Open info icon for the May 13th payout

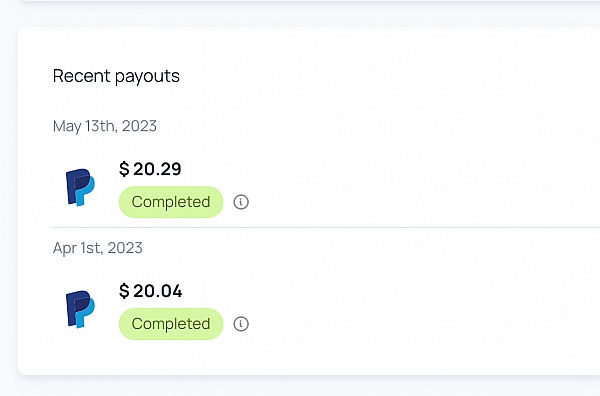pos(241,202)
